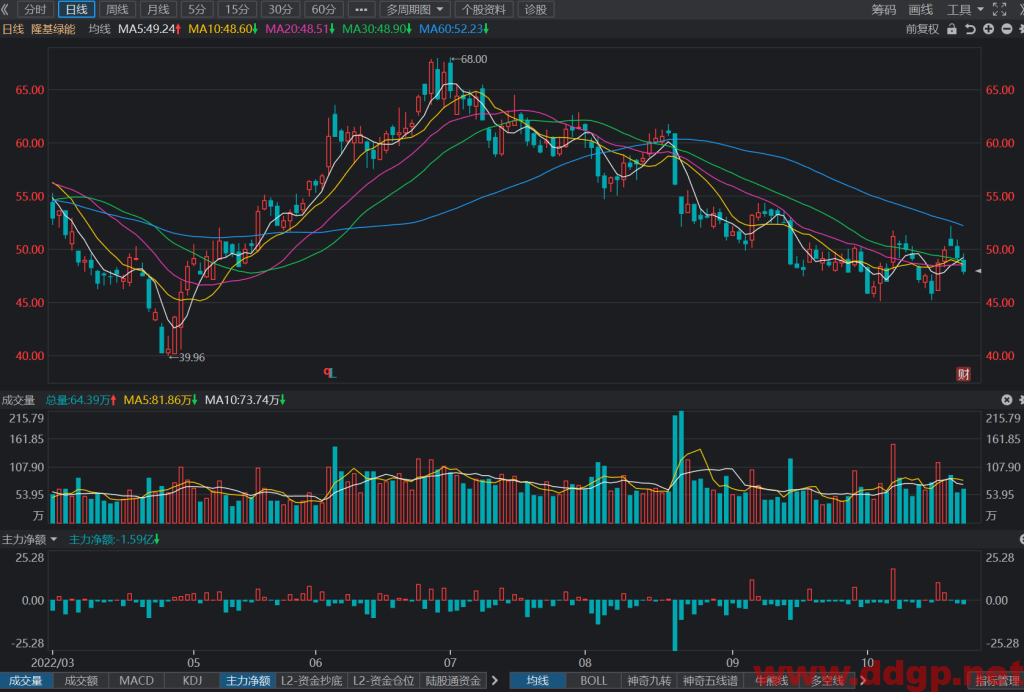Click the 2022/03 date axis label
Screen dimensions: 1024x692
(53, 662)
